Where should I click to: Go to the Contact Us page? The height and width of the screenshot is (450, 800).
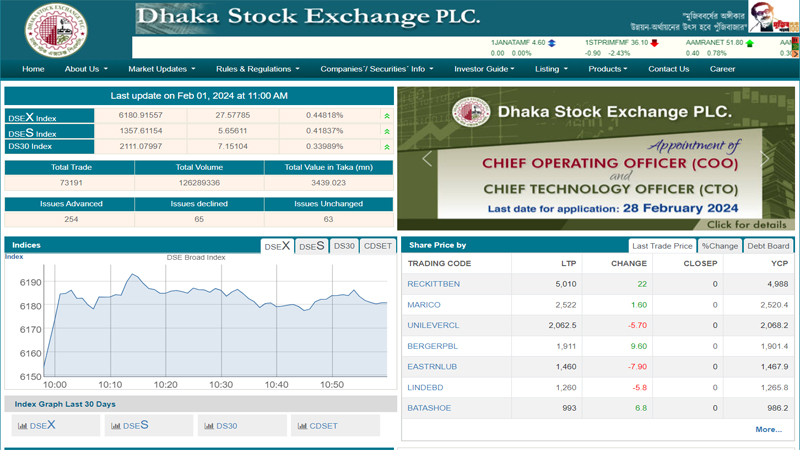coord(668,69)
